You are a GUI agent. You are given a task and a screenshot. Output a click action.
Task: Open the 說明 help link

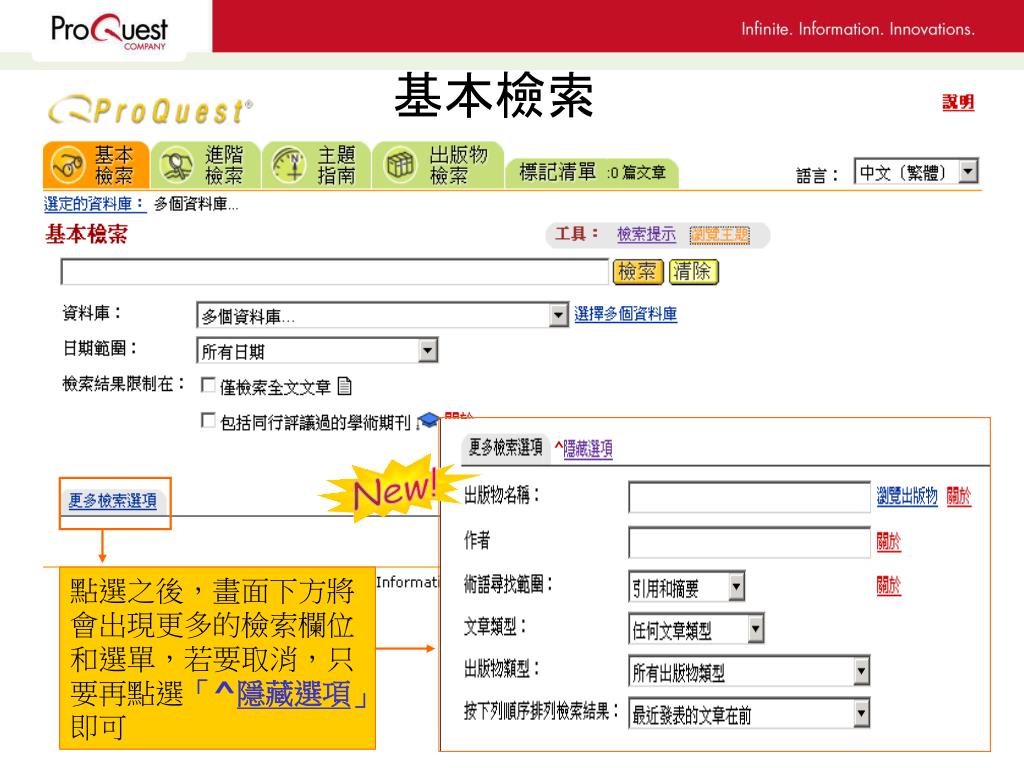pyautogui.click(x=958, y=103)
